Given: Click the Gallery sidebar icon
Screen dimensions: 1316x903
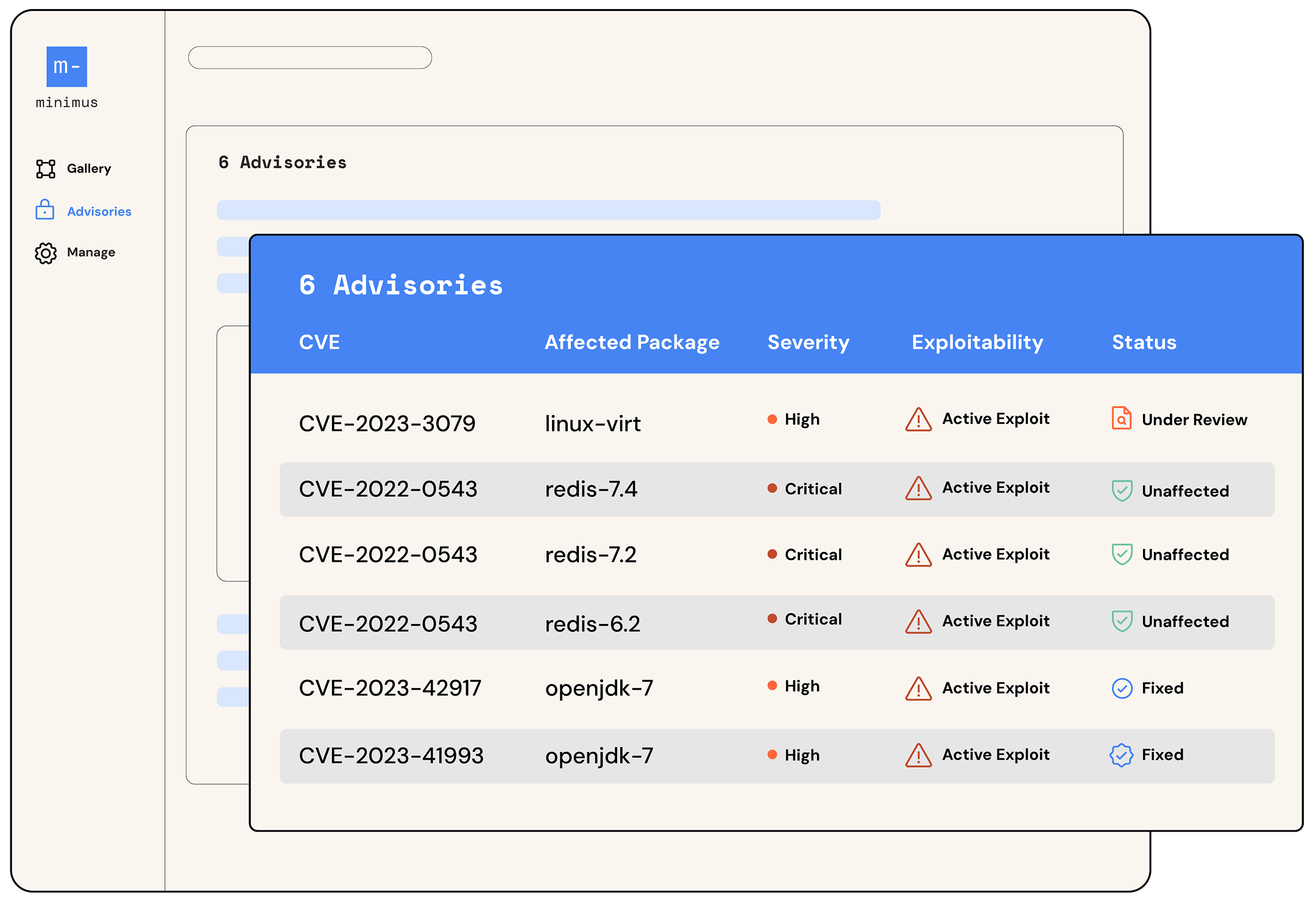Looking at the screenshot, I should click(46, 169).
